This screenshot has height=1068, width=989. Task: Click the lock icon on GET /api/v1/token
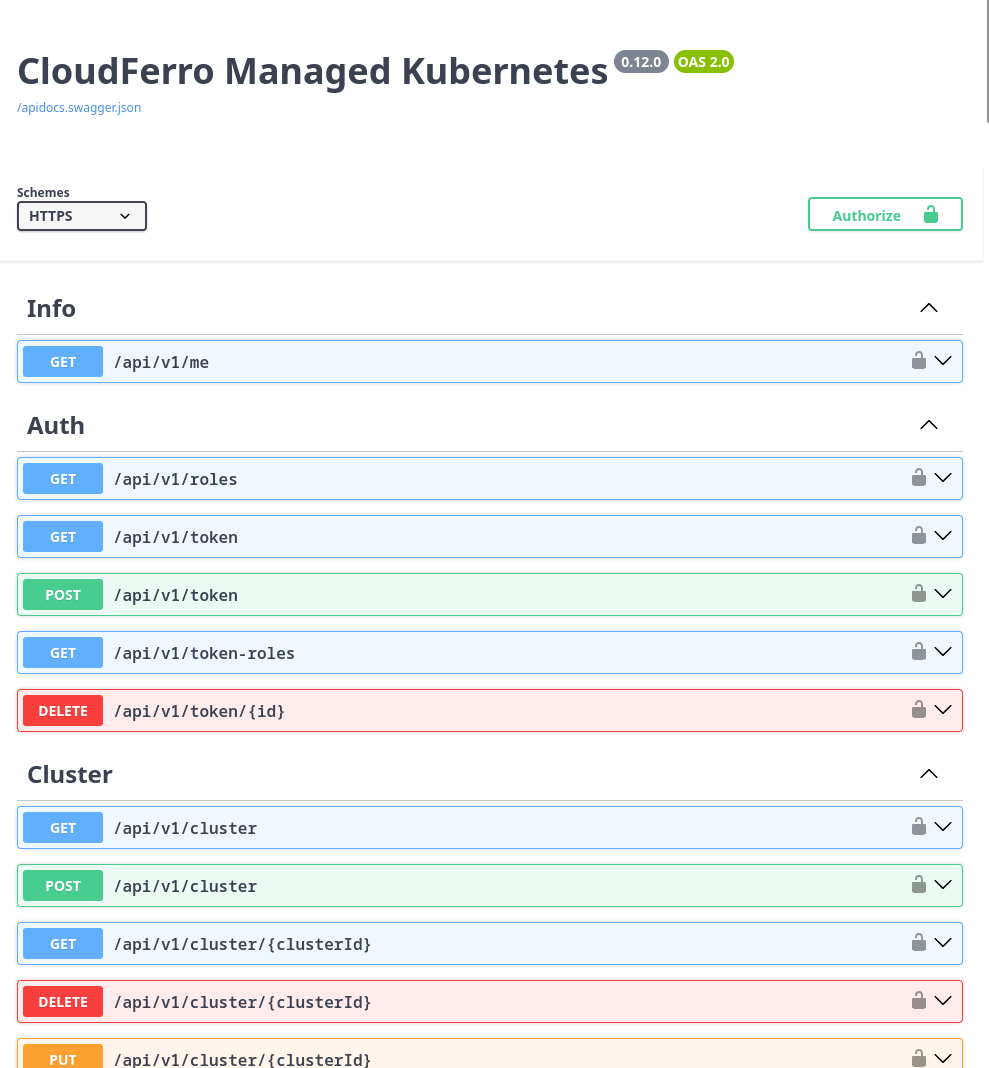click(x=919, y=535)
